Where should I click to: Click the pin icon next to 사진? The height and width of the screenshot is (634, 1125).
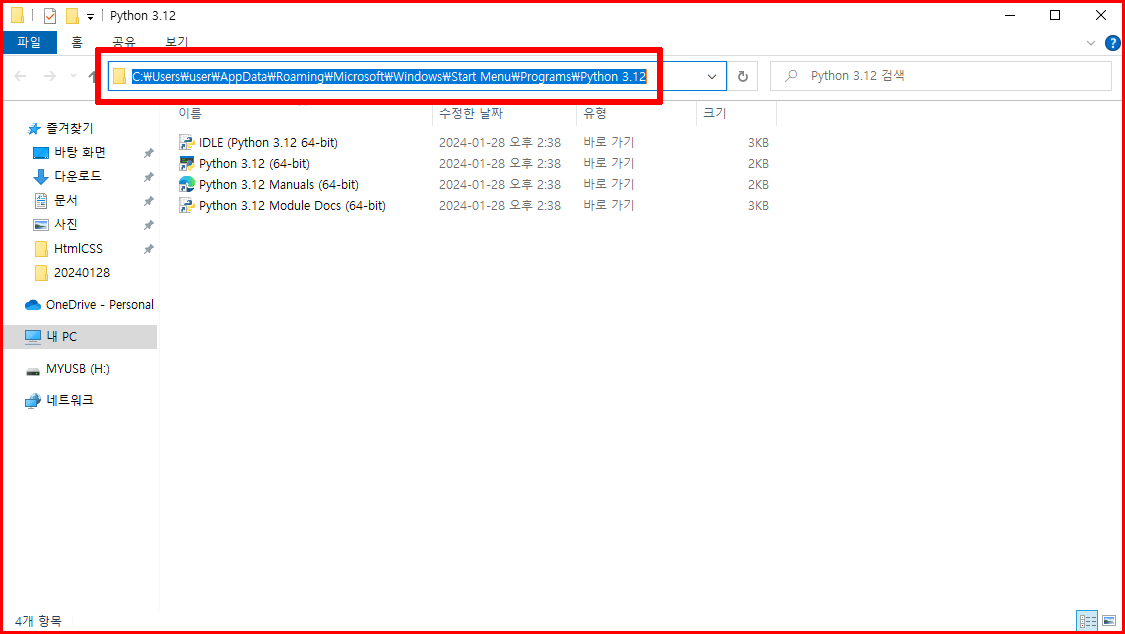coord(149,225)
